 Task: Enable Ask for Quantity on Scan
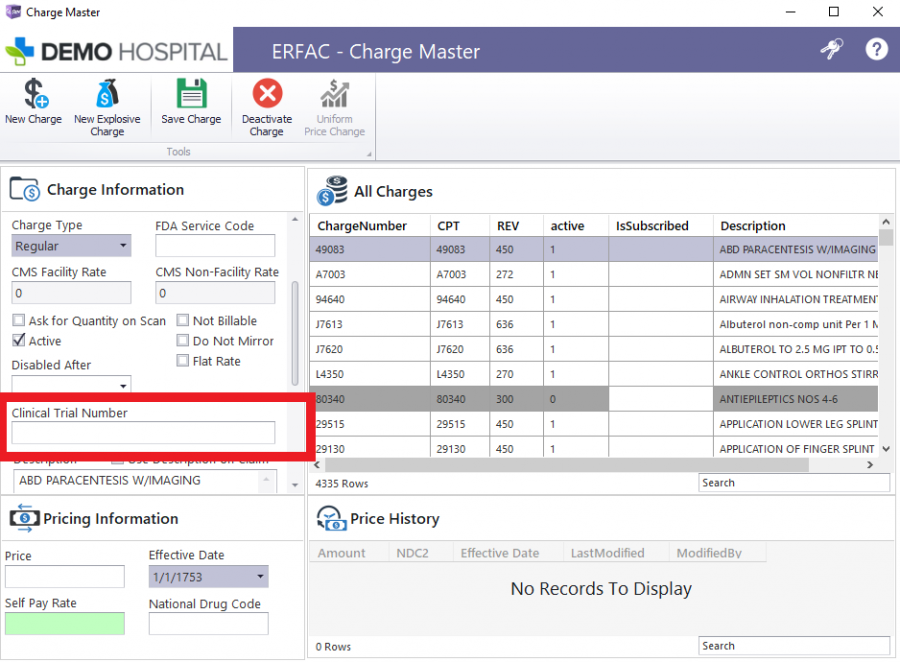point(19,320)
